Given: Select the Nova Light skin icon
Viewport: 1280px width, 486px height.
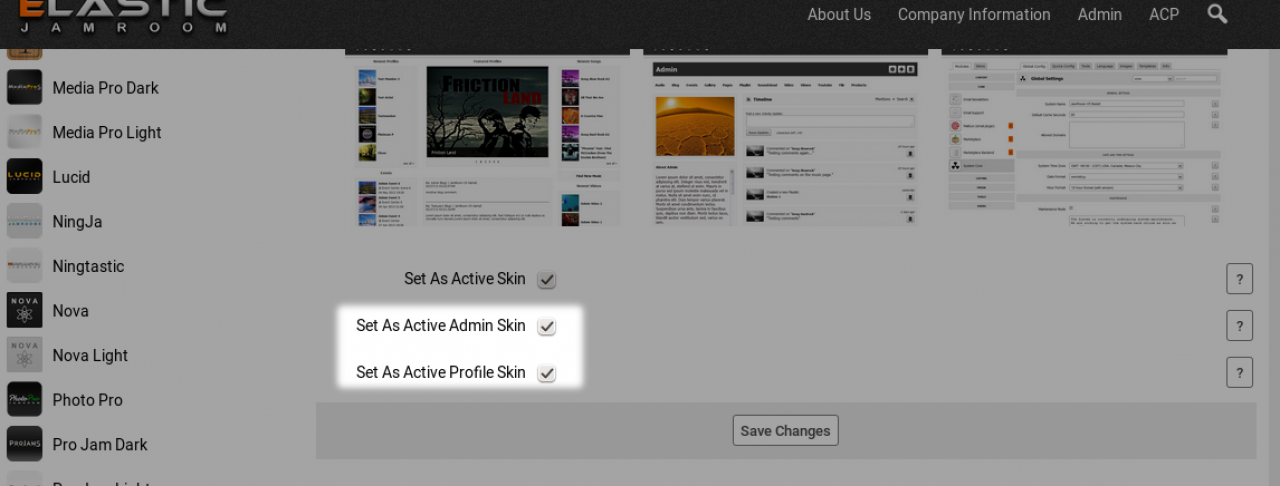Looking at the screenshot, I should coord(24,355).
